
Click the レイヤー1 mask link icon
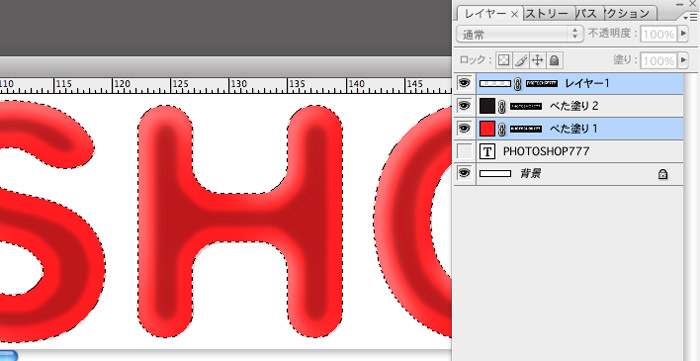pos(518,83)
